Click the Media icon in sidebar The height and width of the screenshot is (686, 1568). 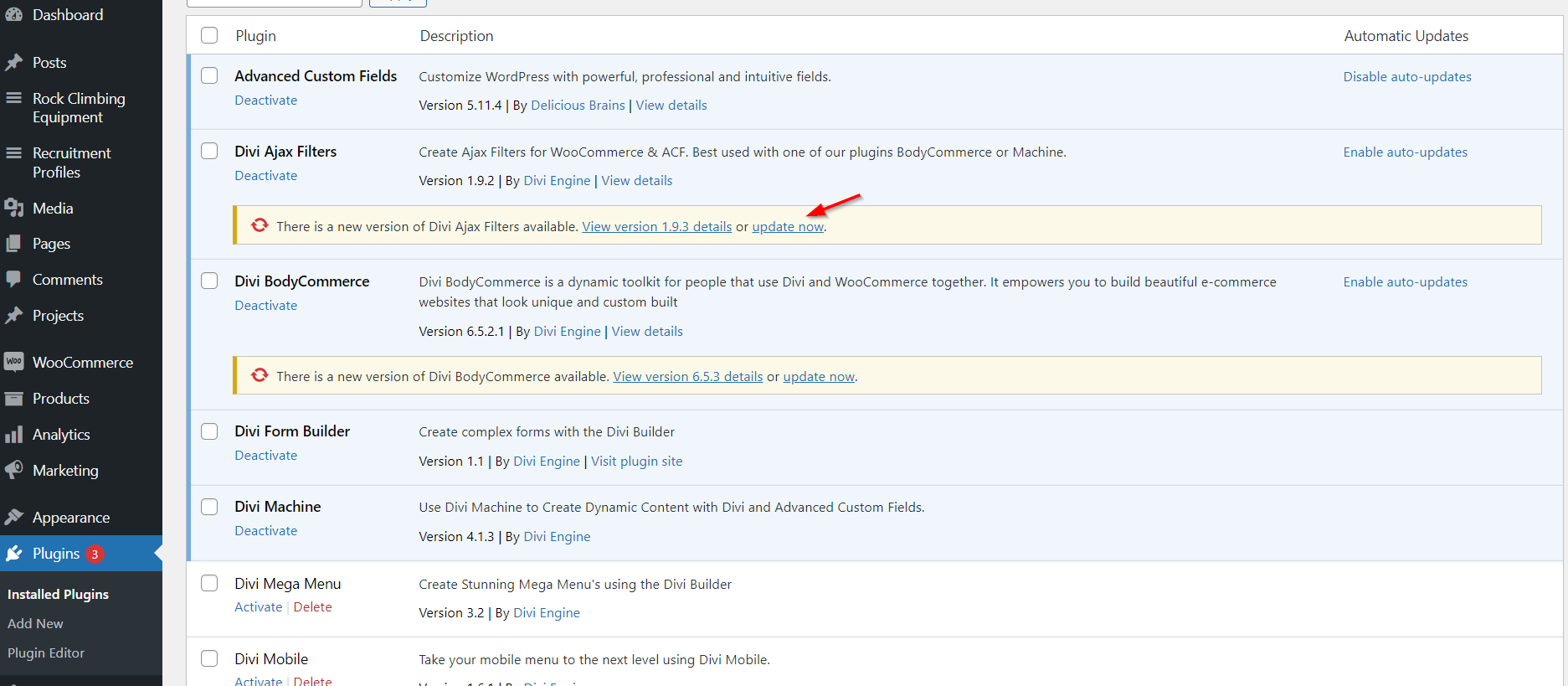14,209
